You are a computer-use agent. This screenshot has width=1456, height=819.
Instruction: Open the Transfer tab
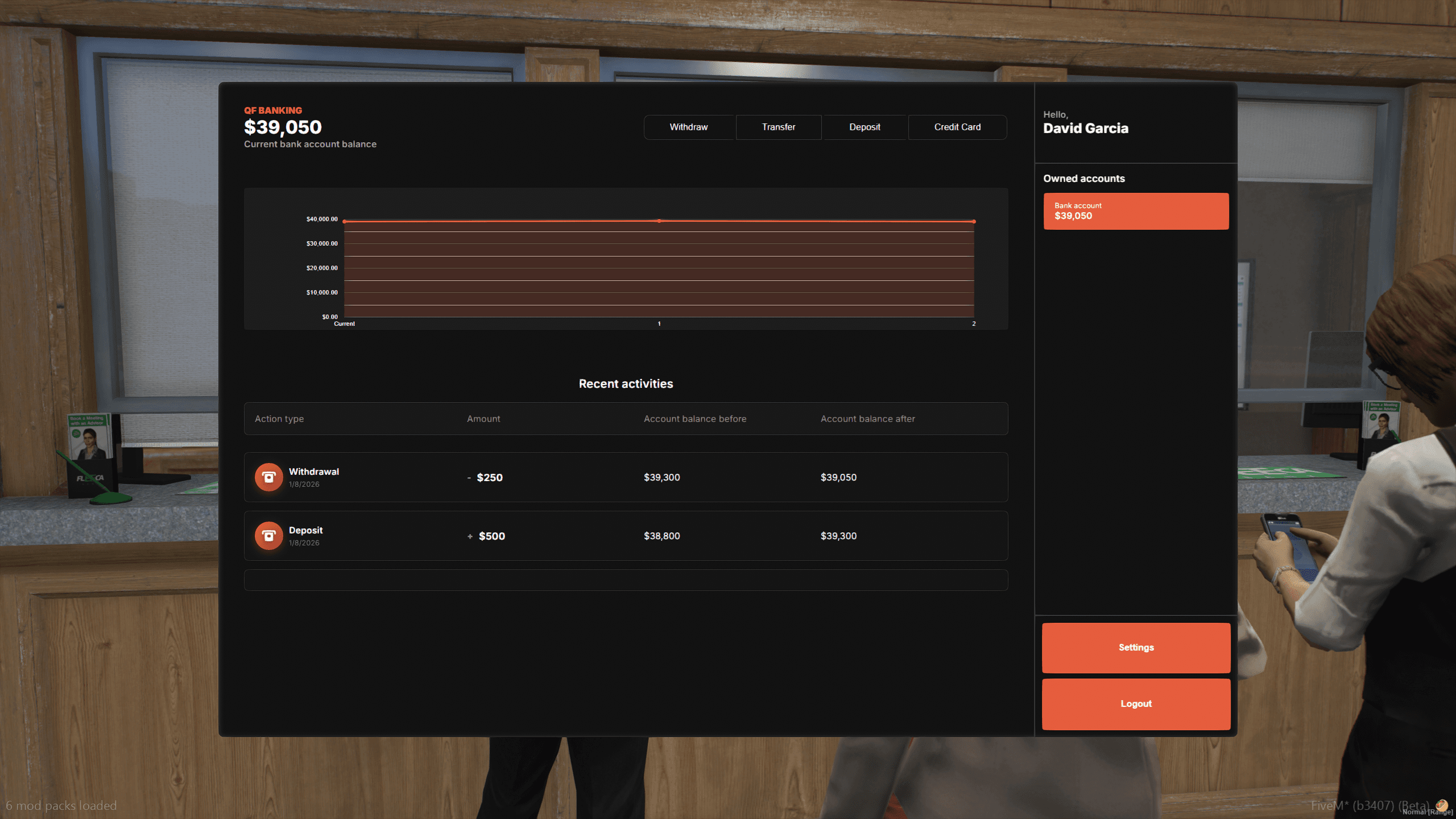[x=779, y=127]
